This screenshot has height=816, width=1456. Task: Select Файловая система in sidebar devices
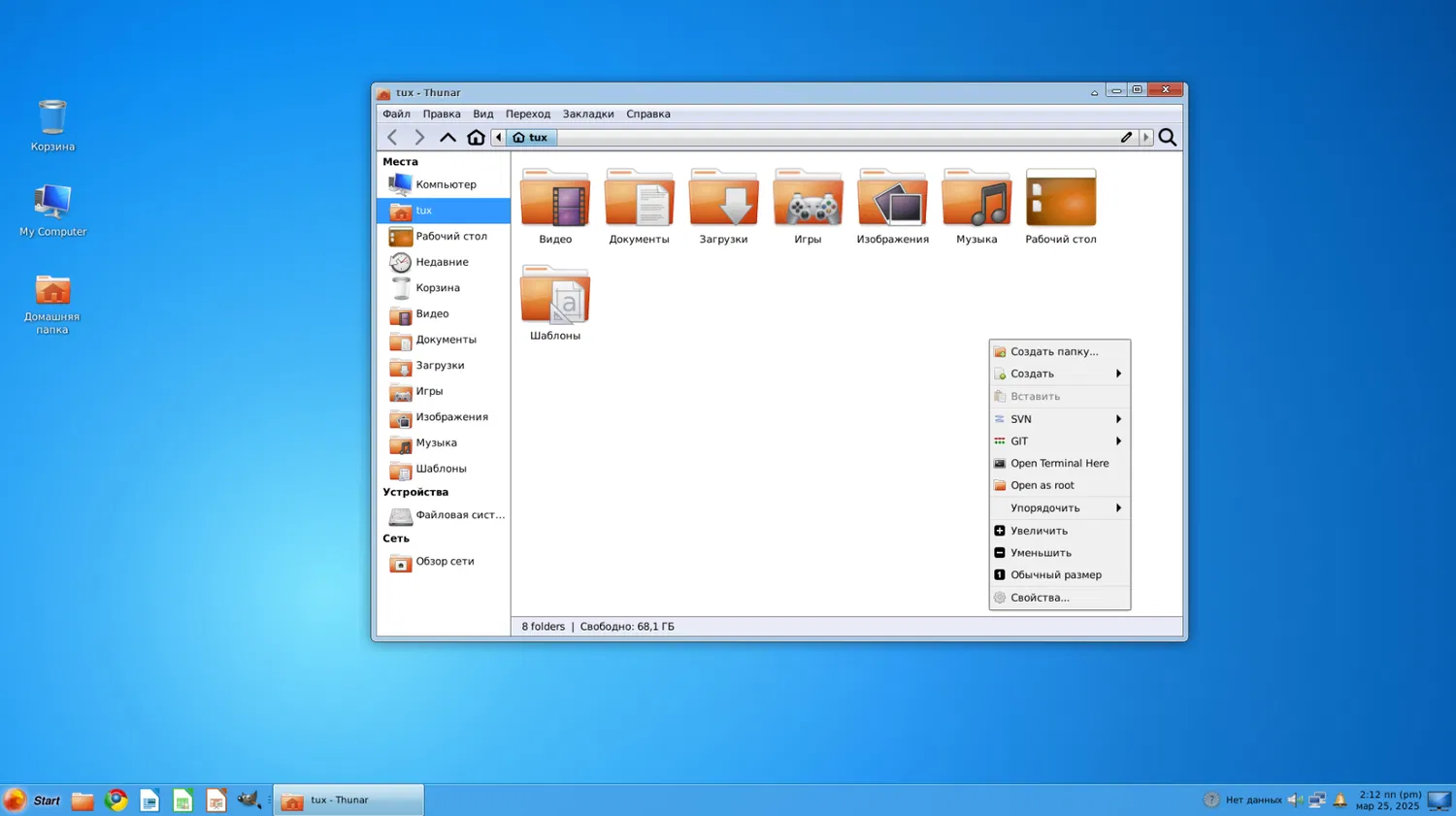tap(459, 515)
